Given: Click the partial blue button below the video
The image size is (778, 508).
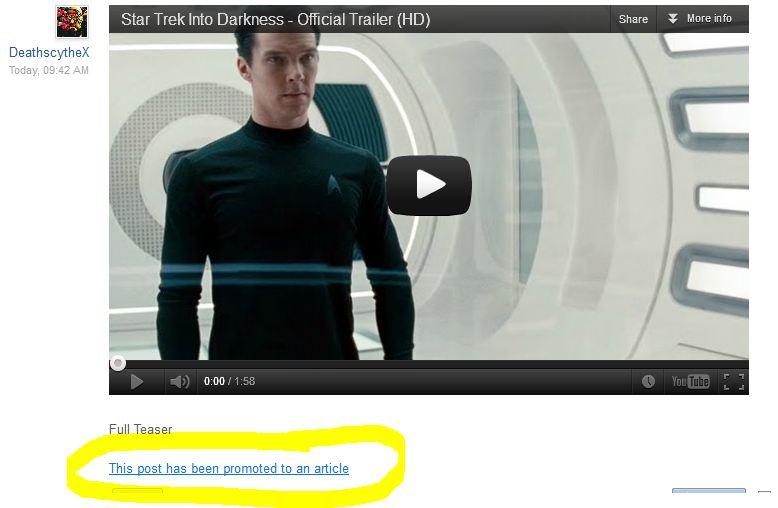Looking at the screenshot, I should point(709,491).
